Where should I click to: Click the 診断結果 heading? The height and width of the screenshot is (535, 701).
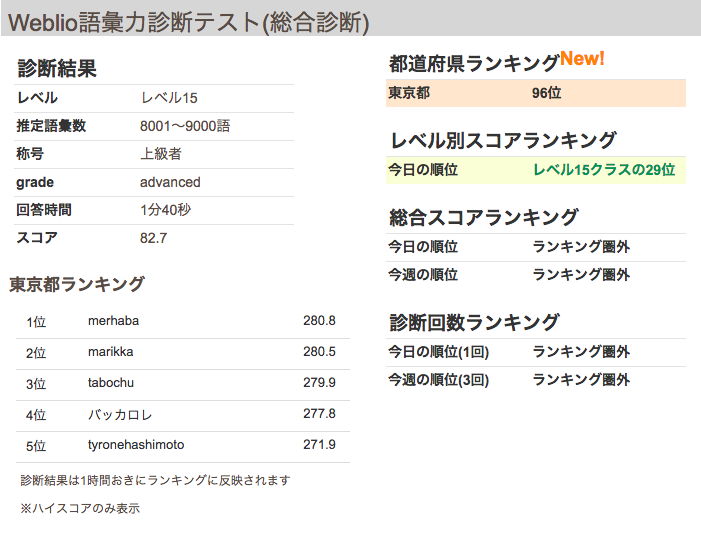coord(57,68)
